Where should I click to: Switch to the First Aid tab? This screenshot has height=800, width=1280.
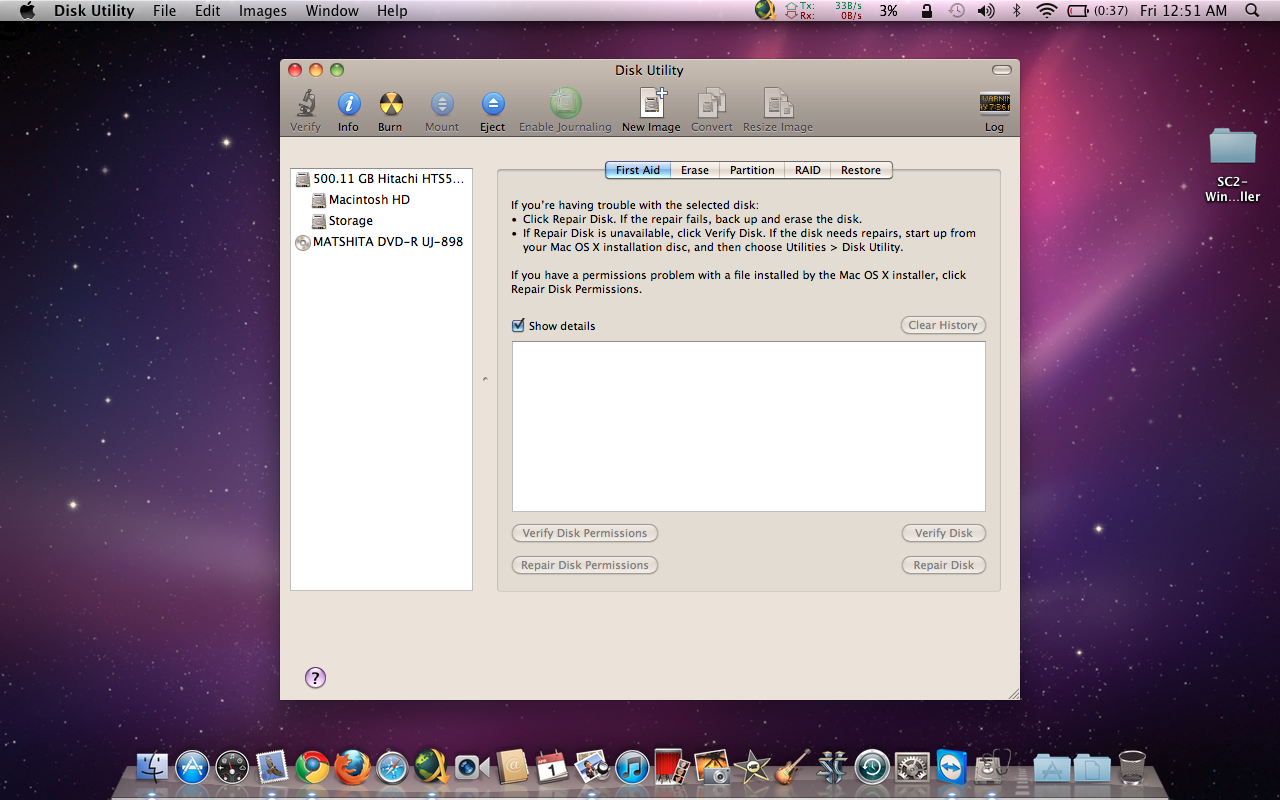point(637,170)
